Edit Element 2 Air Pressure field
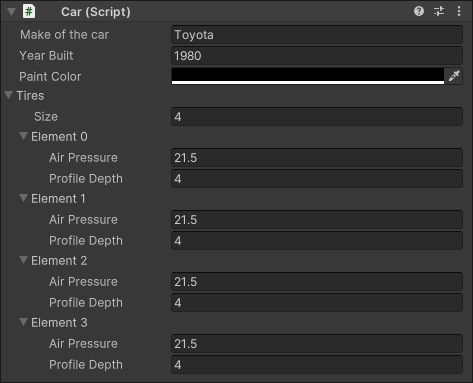Image resolution: width=473 pixels, height=383 pixels. [x=317, y=282]
